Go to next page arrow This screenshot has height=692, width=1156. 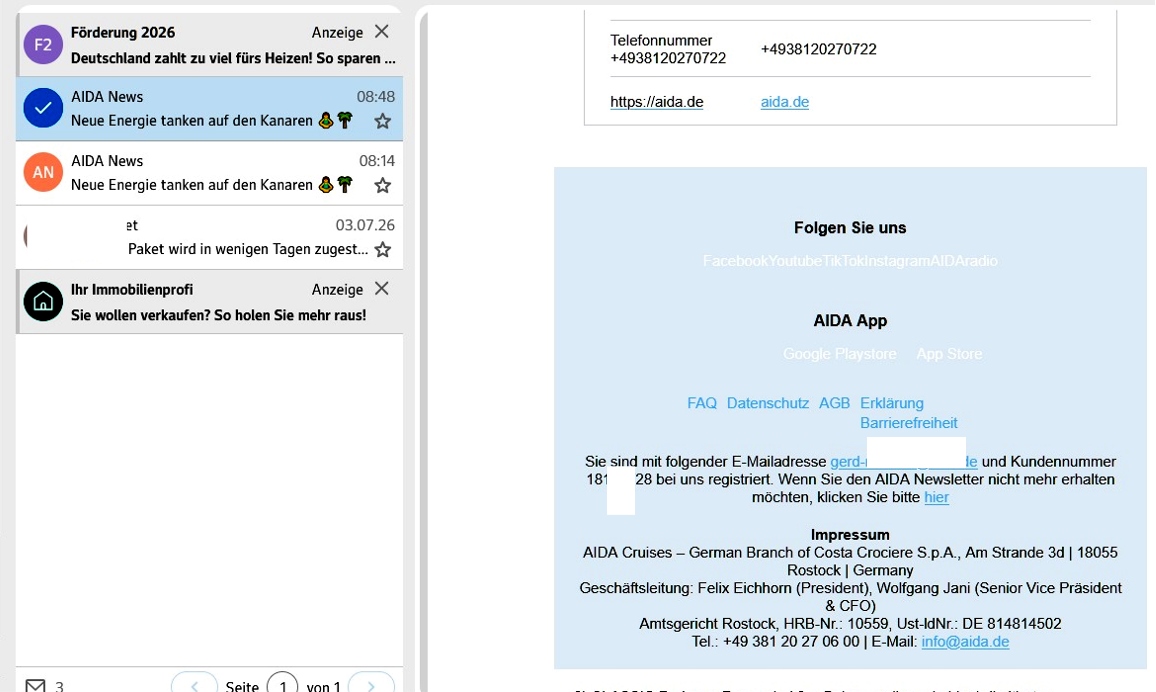tap(371, 685)
